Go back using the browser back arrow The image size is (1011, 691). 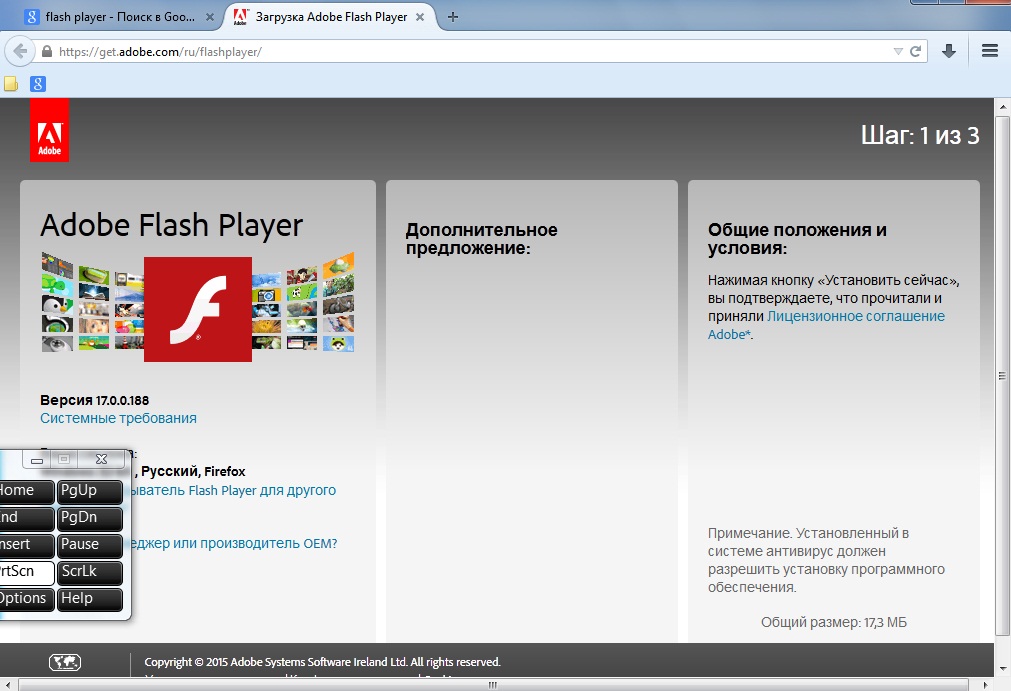point(20,52)
